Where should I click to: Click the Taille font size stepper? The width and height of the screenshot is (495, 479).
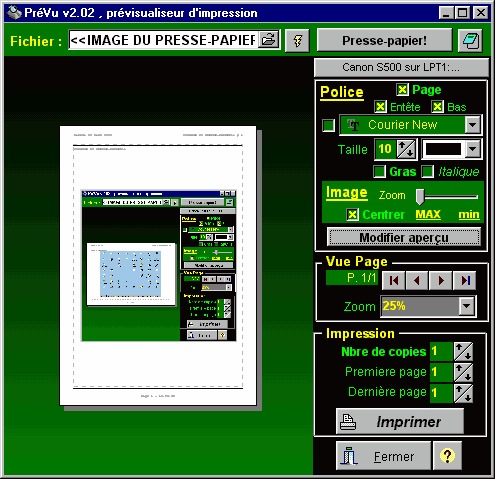click(x=406, y=149)
